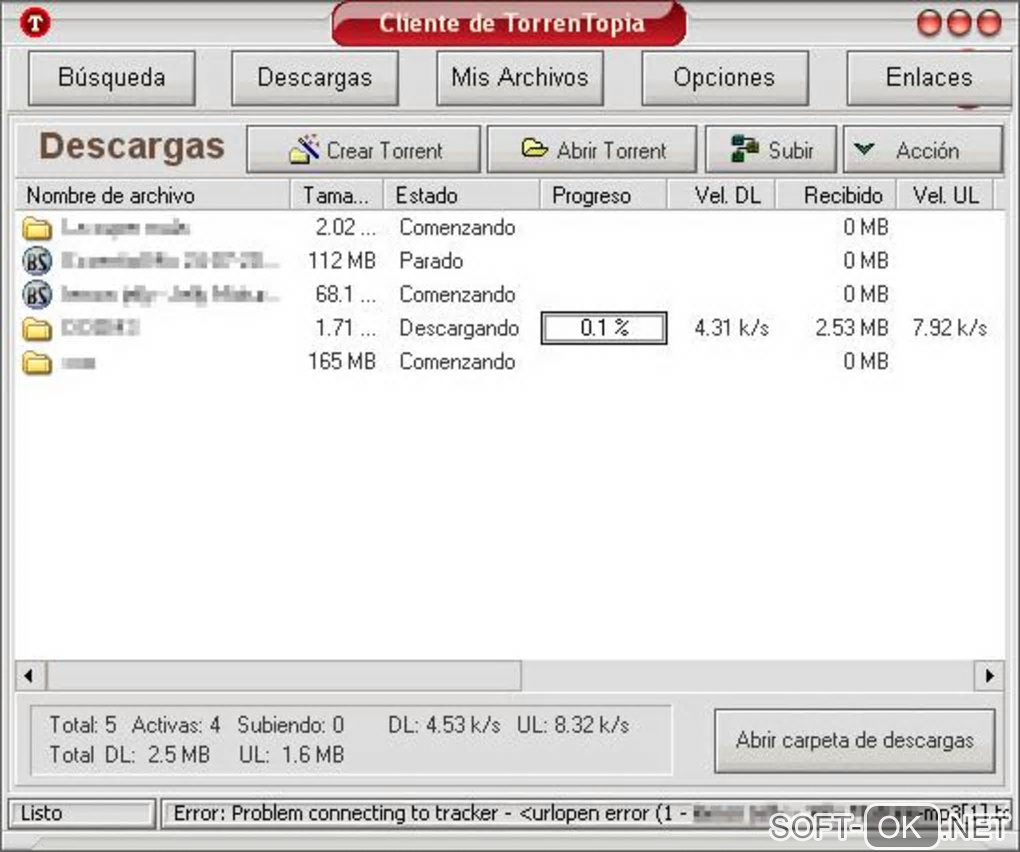
Task: Click the DL: 4.53 k/s summary text
Action: point(444,725)
